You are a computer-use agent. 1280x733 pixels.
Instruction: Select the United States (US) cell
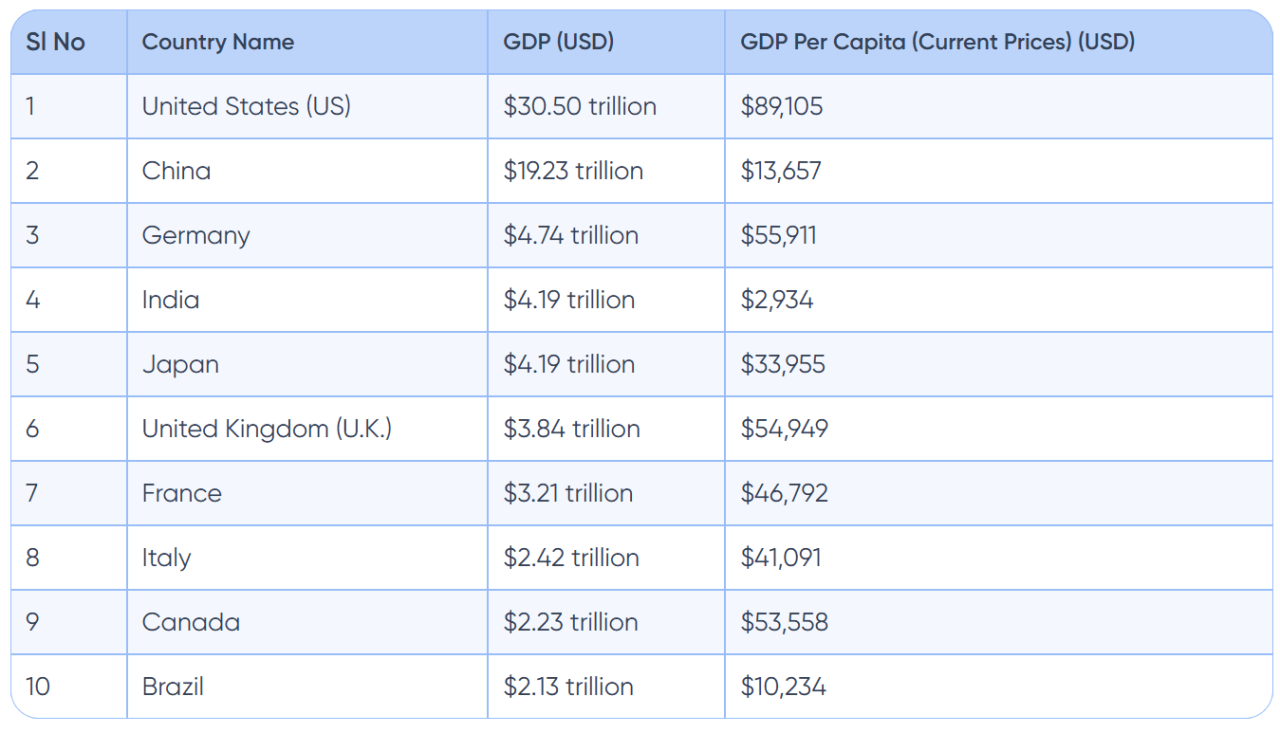point(246,106)
